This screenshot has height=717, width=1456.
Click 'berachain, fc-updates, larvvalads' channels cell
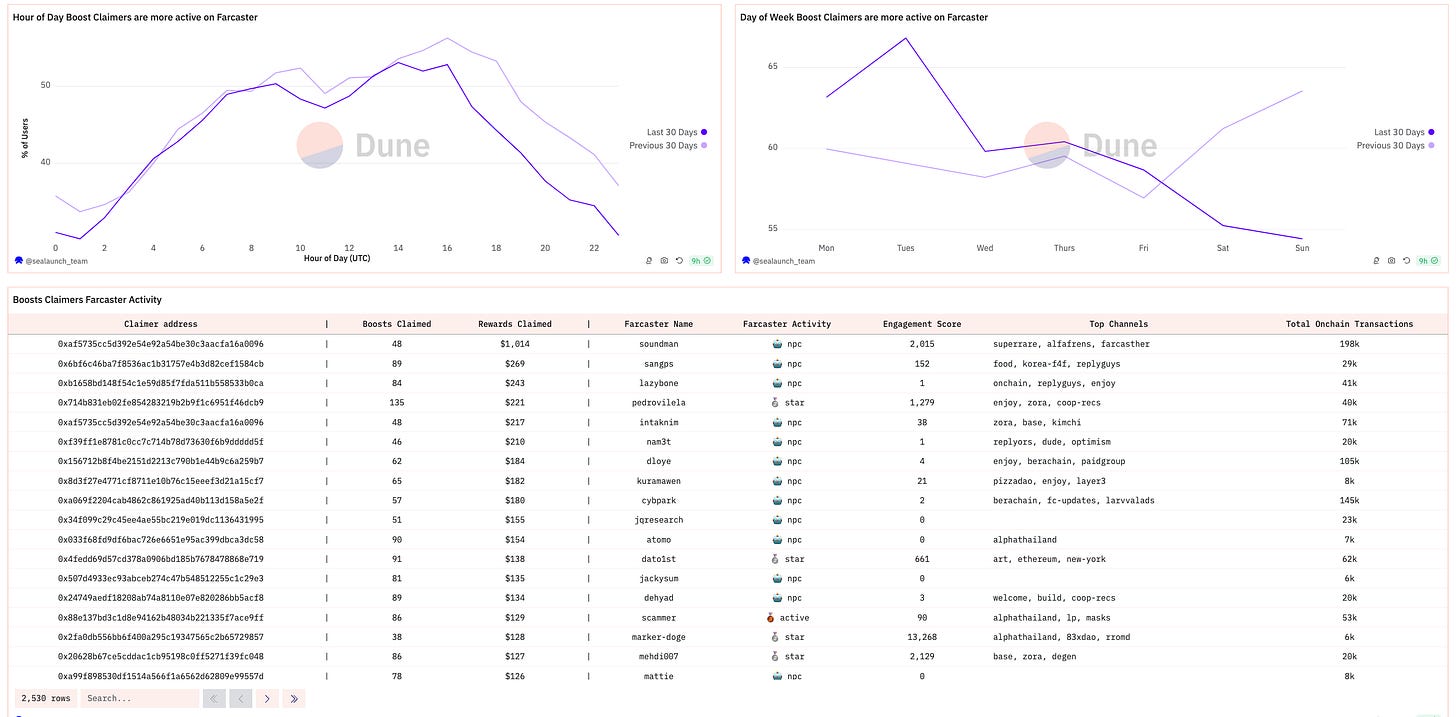[x=1074, y=500]
